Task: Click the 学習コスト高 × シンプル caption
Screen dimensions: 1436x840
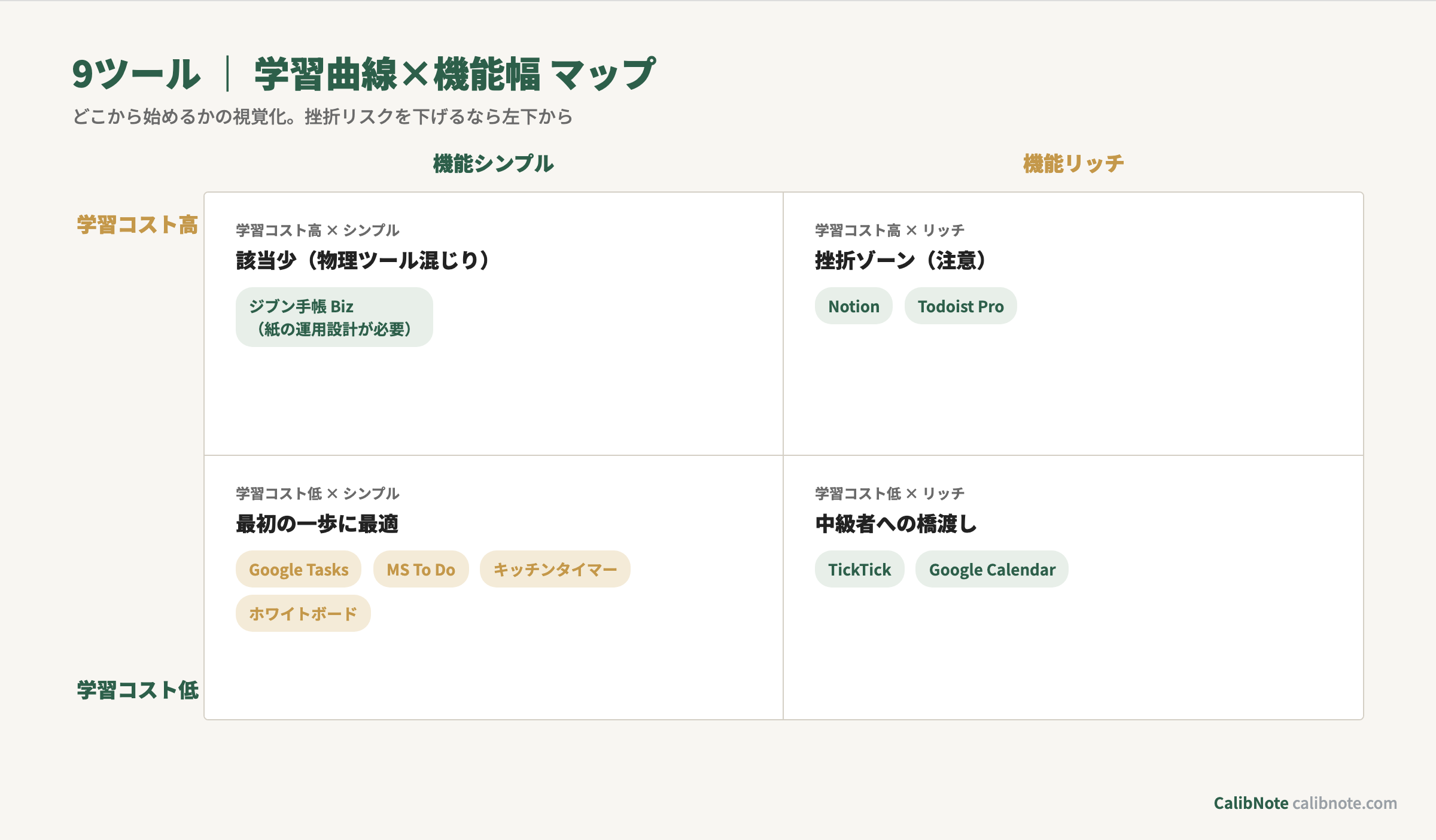Action: pyautogui.click(x=317, y=230)
